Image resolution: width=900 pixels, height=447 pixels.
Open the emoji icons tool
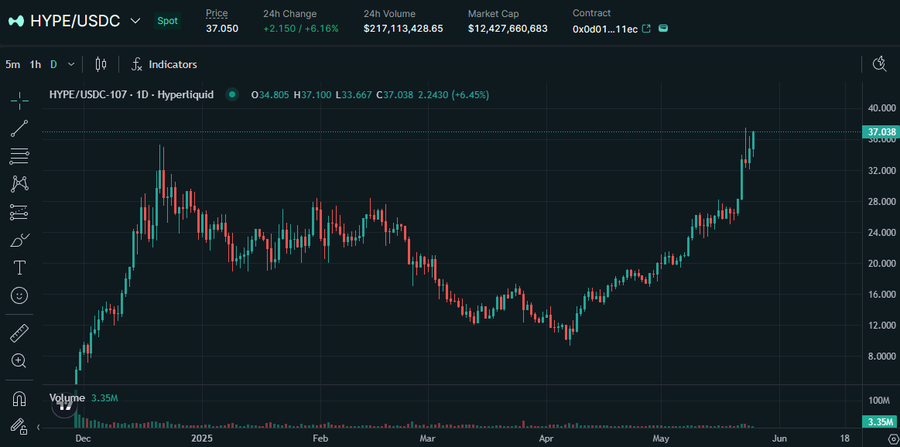click(x=20, y=296)
